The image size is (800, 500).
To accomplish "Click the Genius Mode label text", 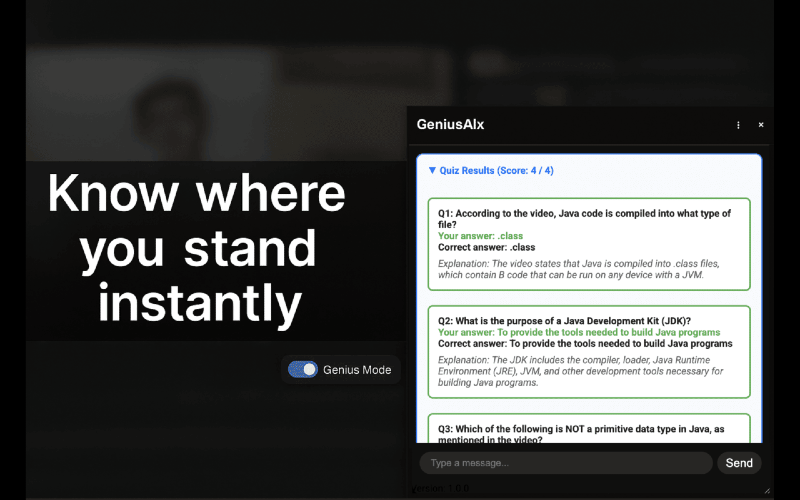I will click(x=357, y=370).
